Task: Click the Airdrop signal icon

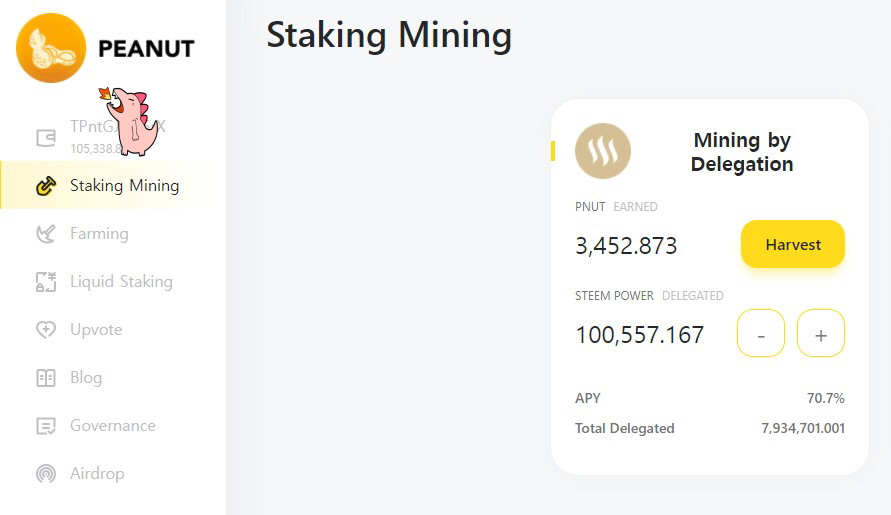Action: click(45, 474)
